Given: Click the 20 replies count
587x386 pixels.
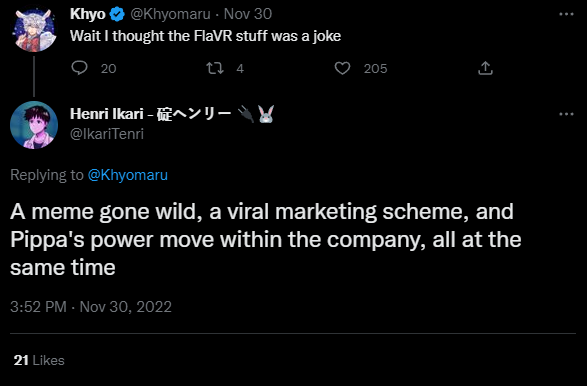Looking at the screenshot, I should coord(109,69).
